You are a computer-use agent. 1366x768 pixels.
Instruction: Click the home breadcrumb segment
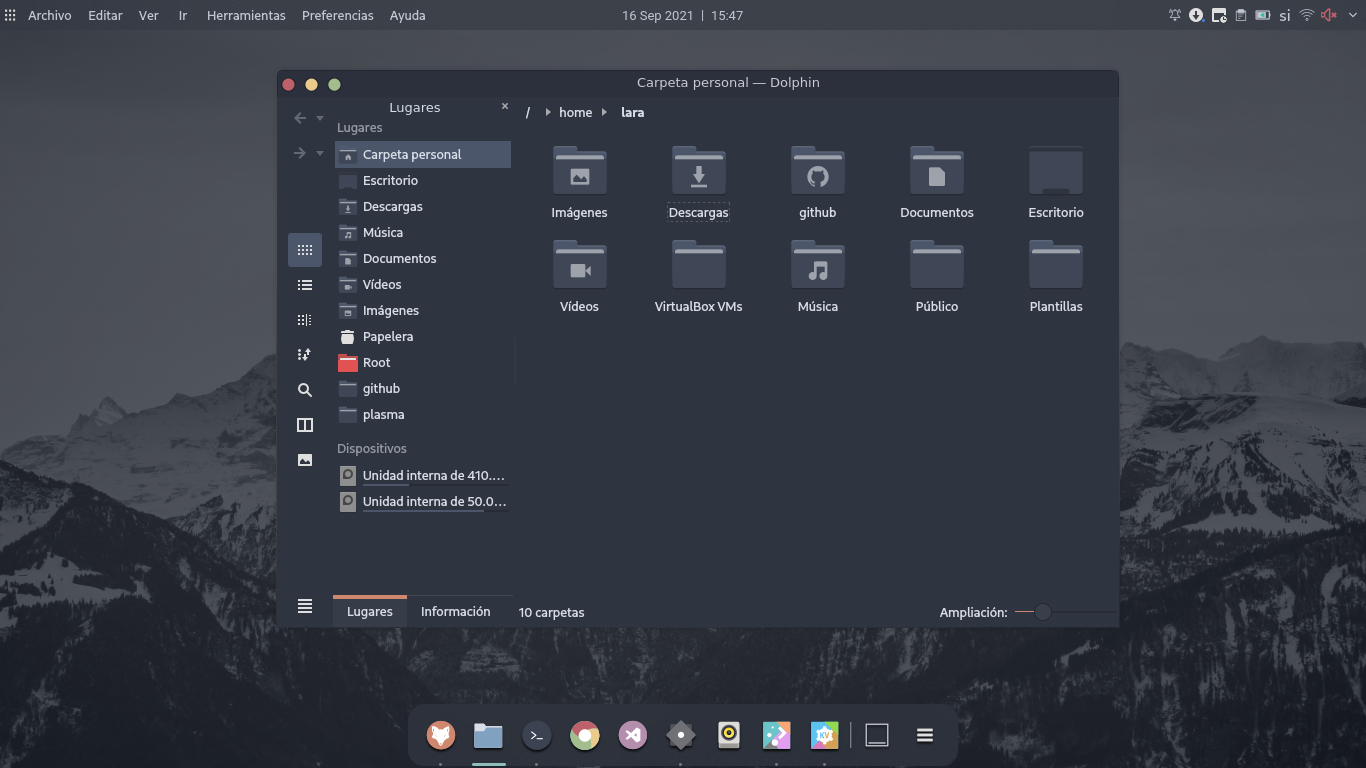(575, 112)
